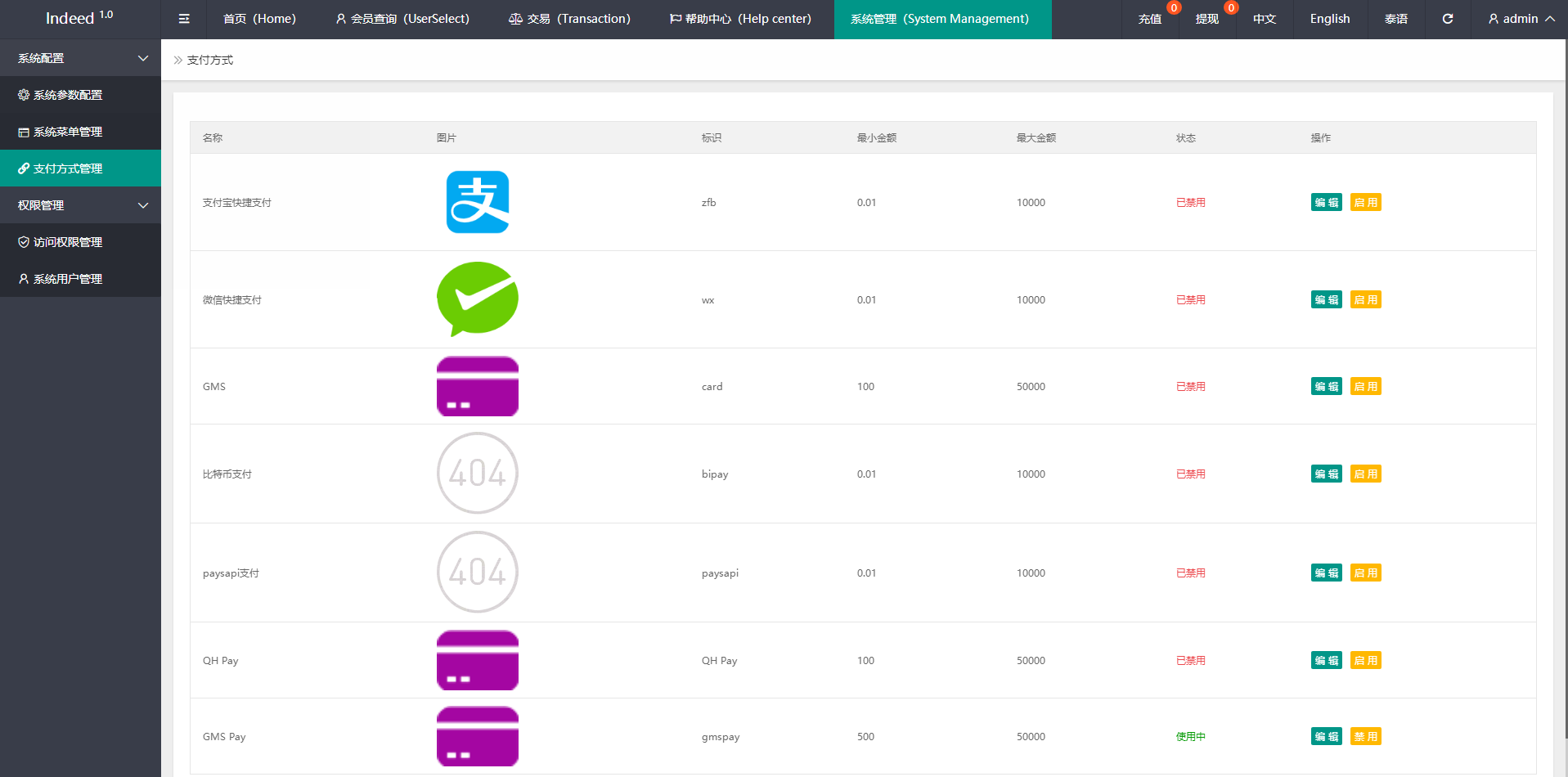Click the Alipay logo image
The image size is (1568, 777).
point(478,202)
